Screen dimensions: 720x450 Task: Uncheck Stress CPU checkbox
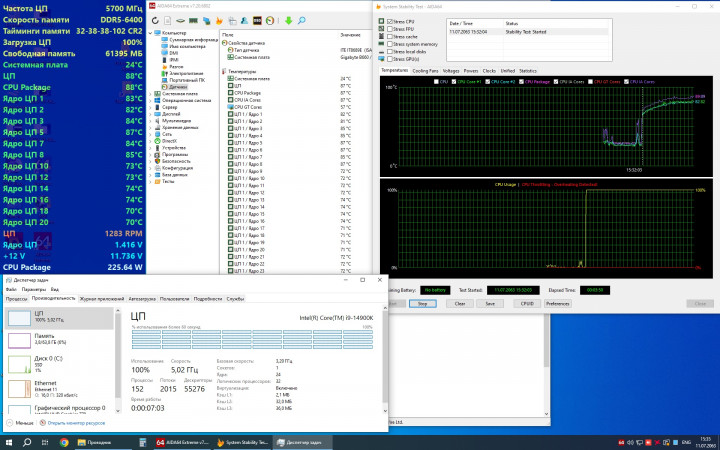pyautogui.click(x=390, y=22)
